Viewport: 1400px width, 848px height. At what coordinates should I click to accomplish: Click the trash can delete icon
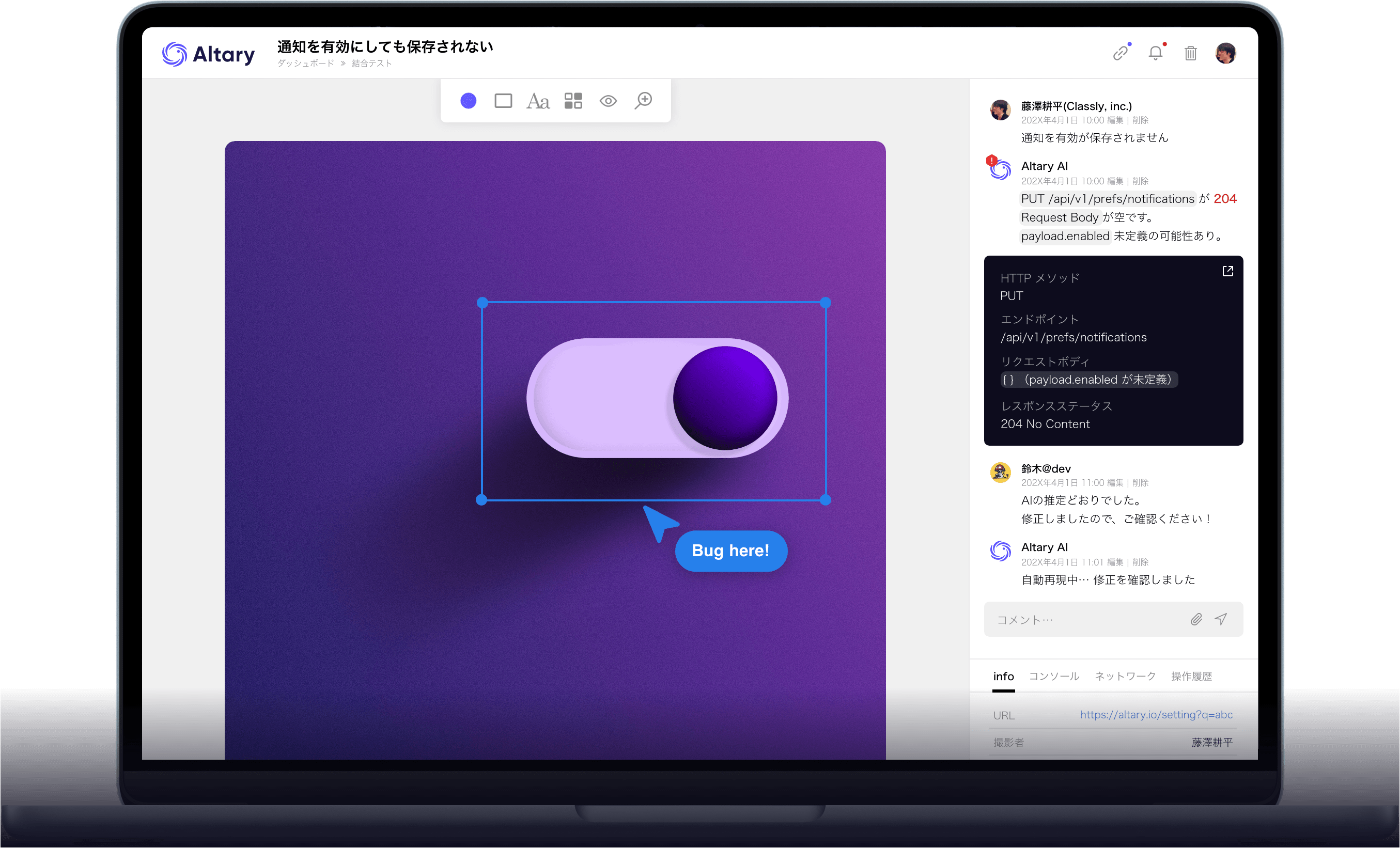click(x=1190, y=53)
